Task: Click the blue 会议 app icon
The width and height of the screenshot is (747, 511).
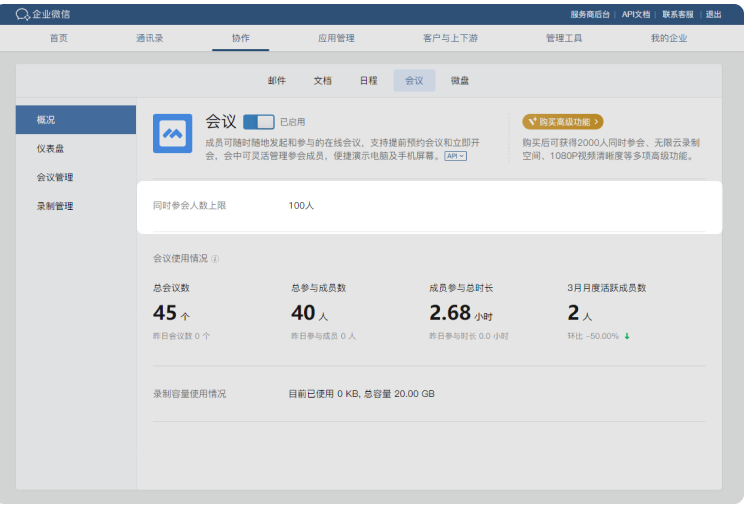Action: 172,133
